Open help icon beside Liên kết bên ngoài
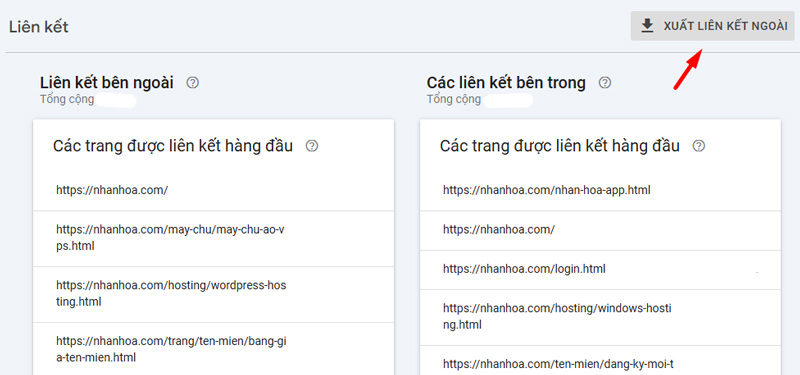Viewport: 800px width, 375px height. tap(192, 83)
